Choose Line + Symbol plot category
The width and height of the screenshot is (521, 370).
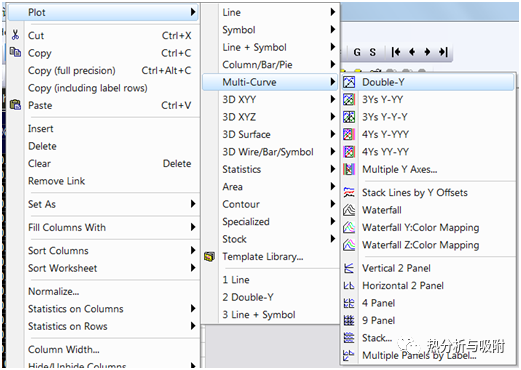tap(270, 47)
